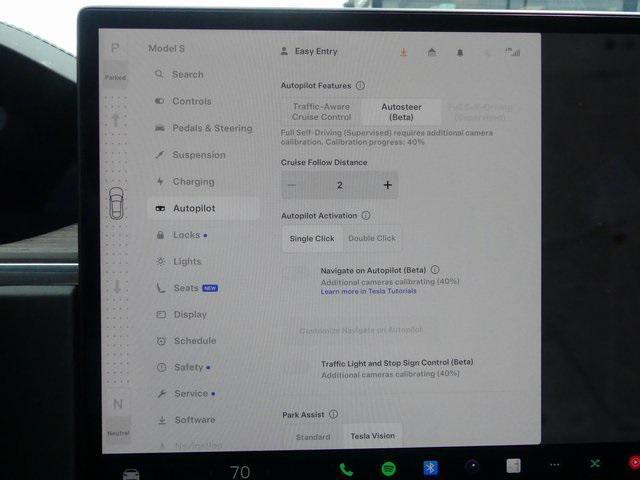Screen dimensions: 640x480
Task: Decrease Cruise Follow Distance with minus
Action: tap(292, 185)
